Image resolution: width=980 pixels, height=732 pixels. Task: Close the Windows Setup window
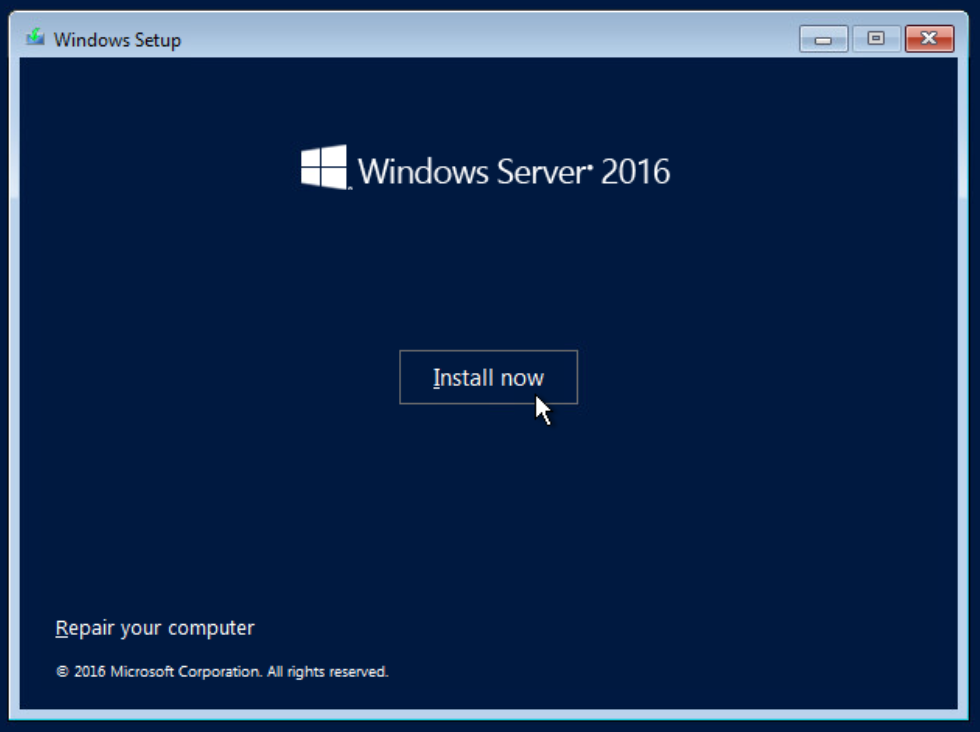tap(929, 39)
